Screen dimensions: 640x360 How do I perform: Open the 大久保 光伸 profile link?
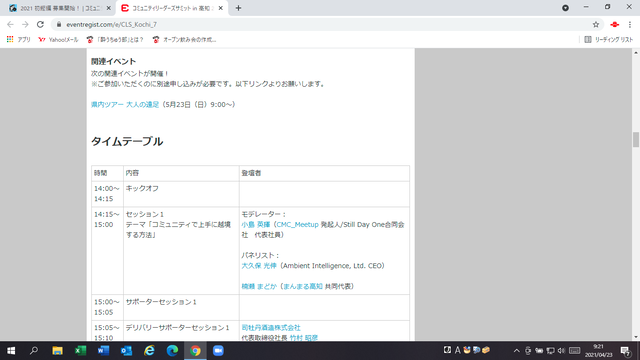click(x=259, y=266)
